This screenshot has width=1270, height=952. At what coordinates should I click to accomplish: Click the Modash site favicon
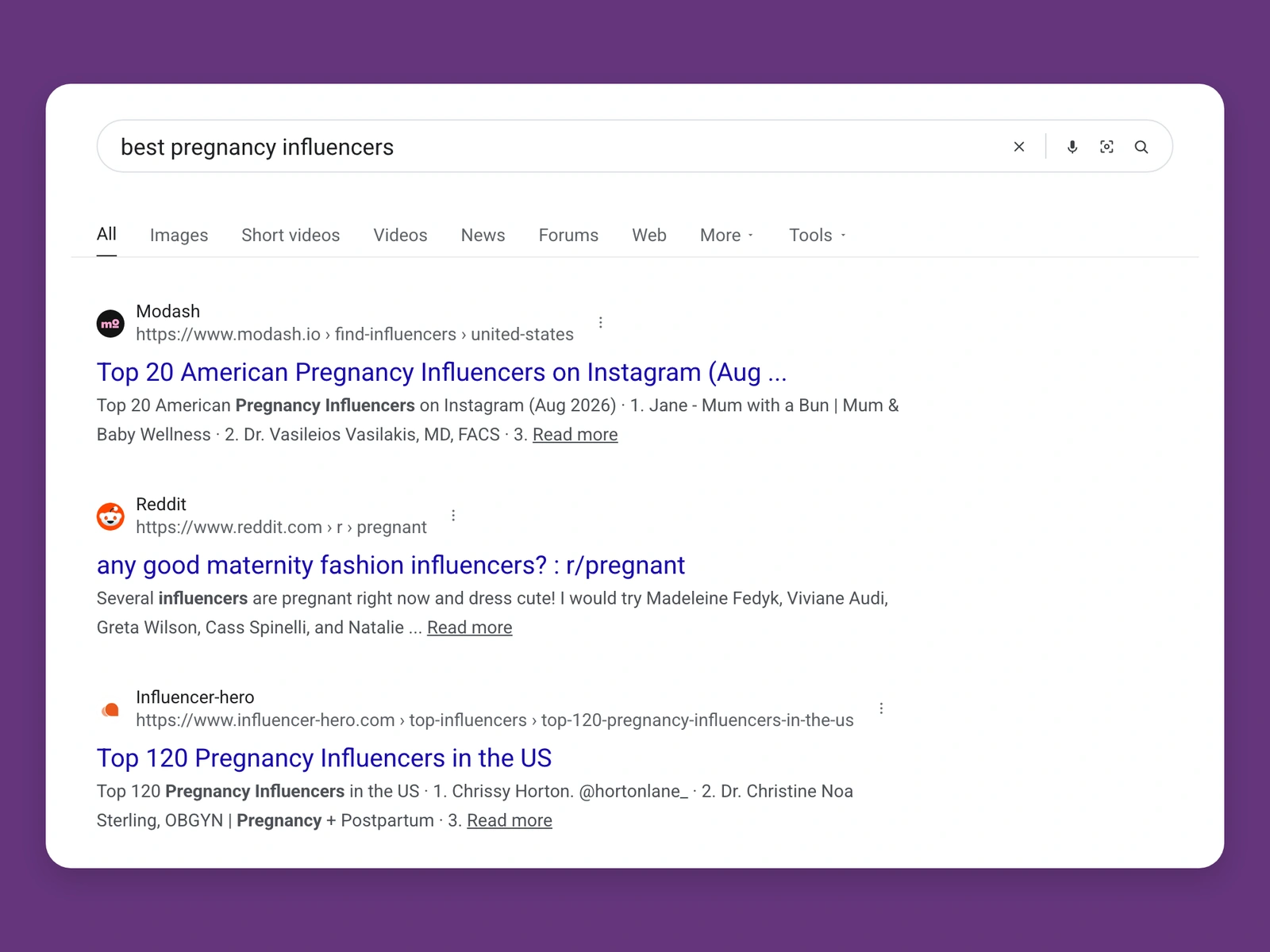click(x=110, y=324)
